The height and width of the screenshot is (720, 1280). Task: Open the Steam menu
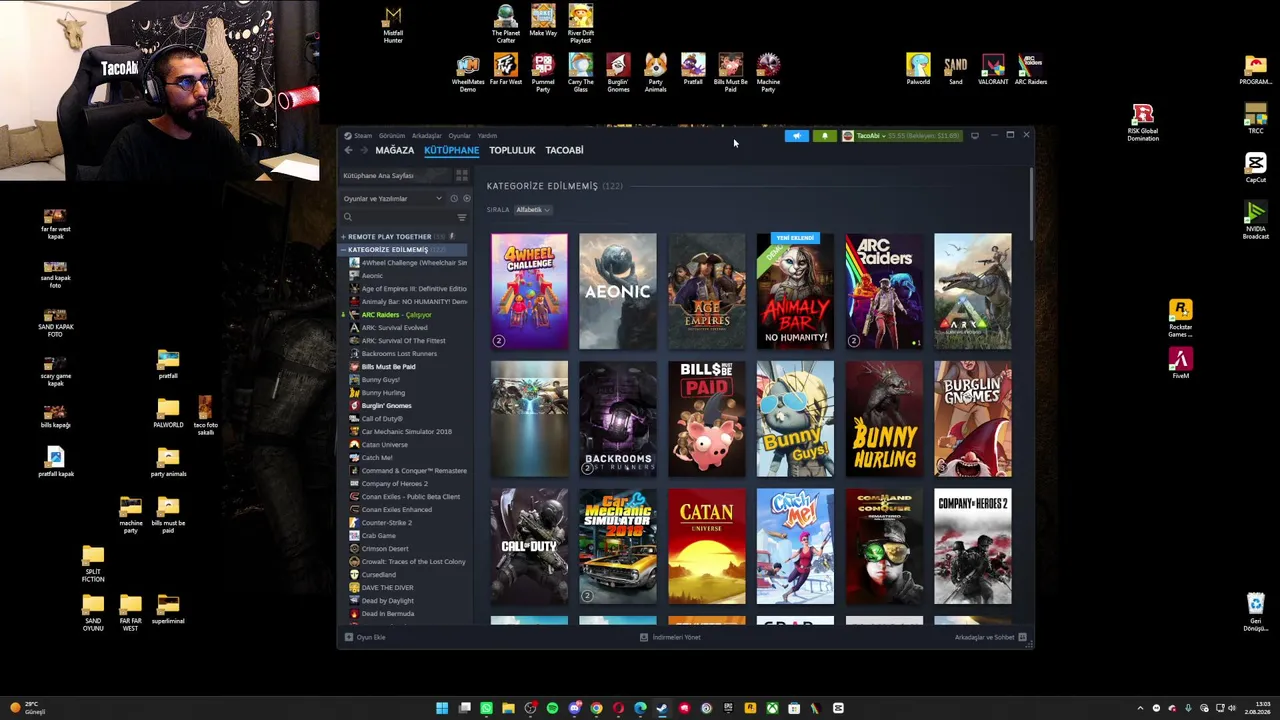pos(361,136)
